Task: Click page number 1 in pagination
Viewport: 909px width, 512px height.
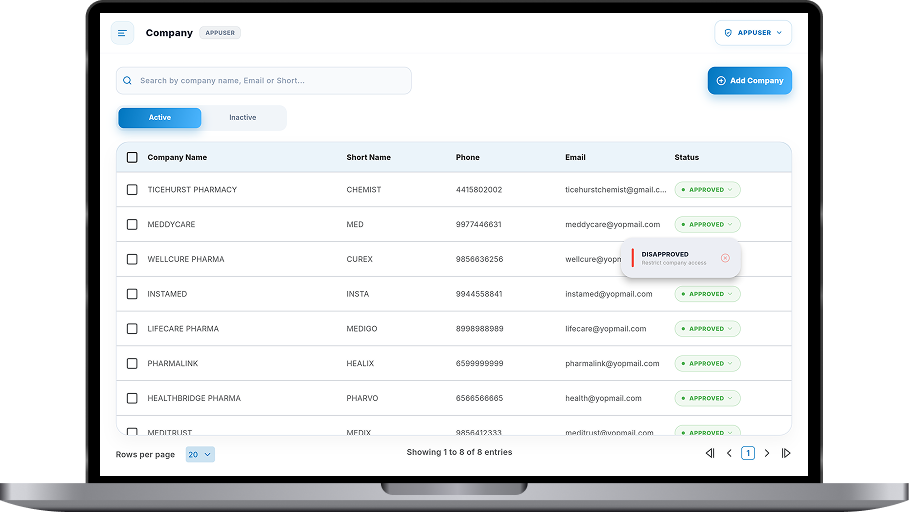Action: coord(748,453)
